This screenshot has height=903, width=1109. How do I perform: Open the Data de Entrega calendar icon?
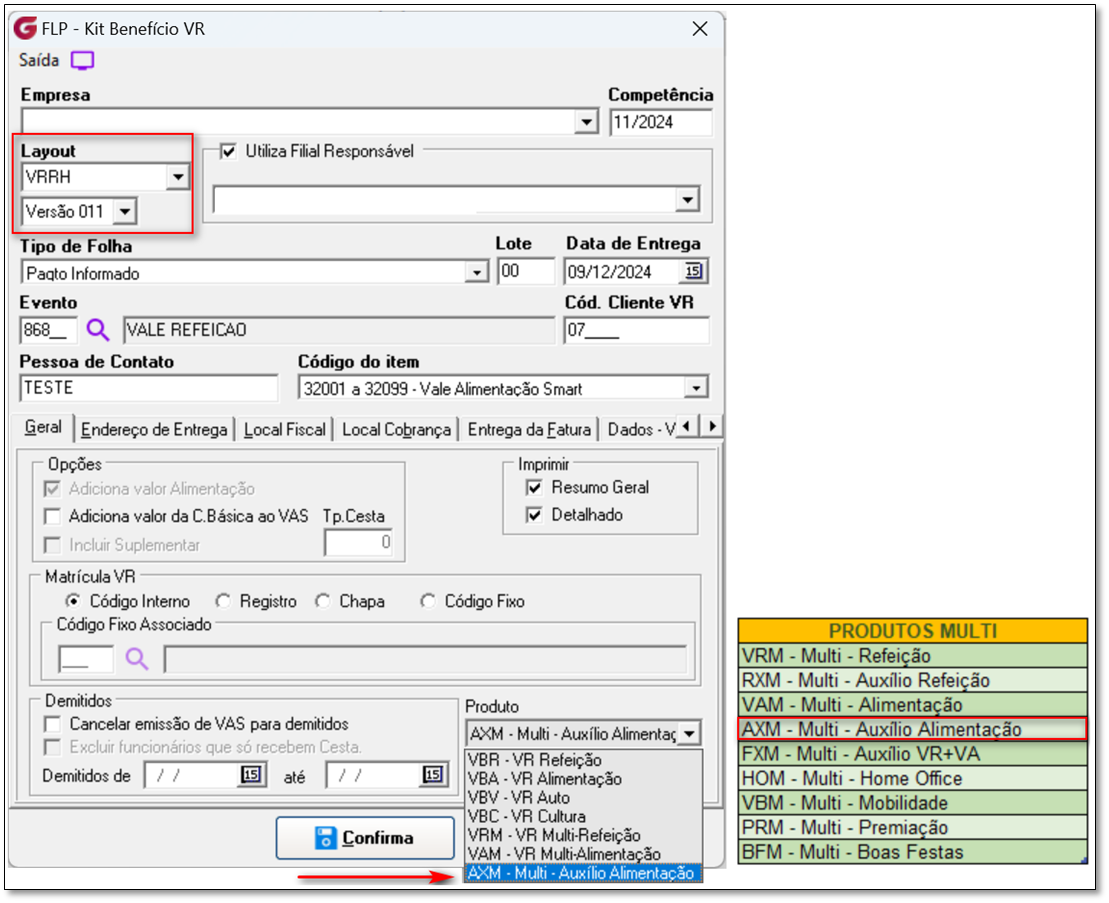pos(693,271)
